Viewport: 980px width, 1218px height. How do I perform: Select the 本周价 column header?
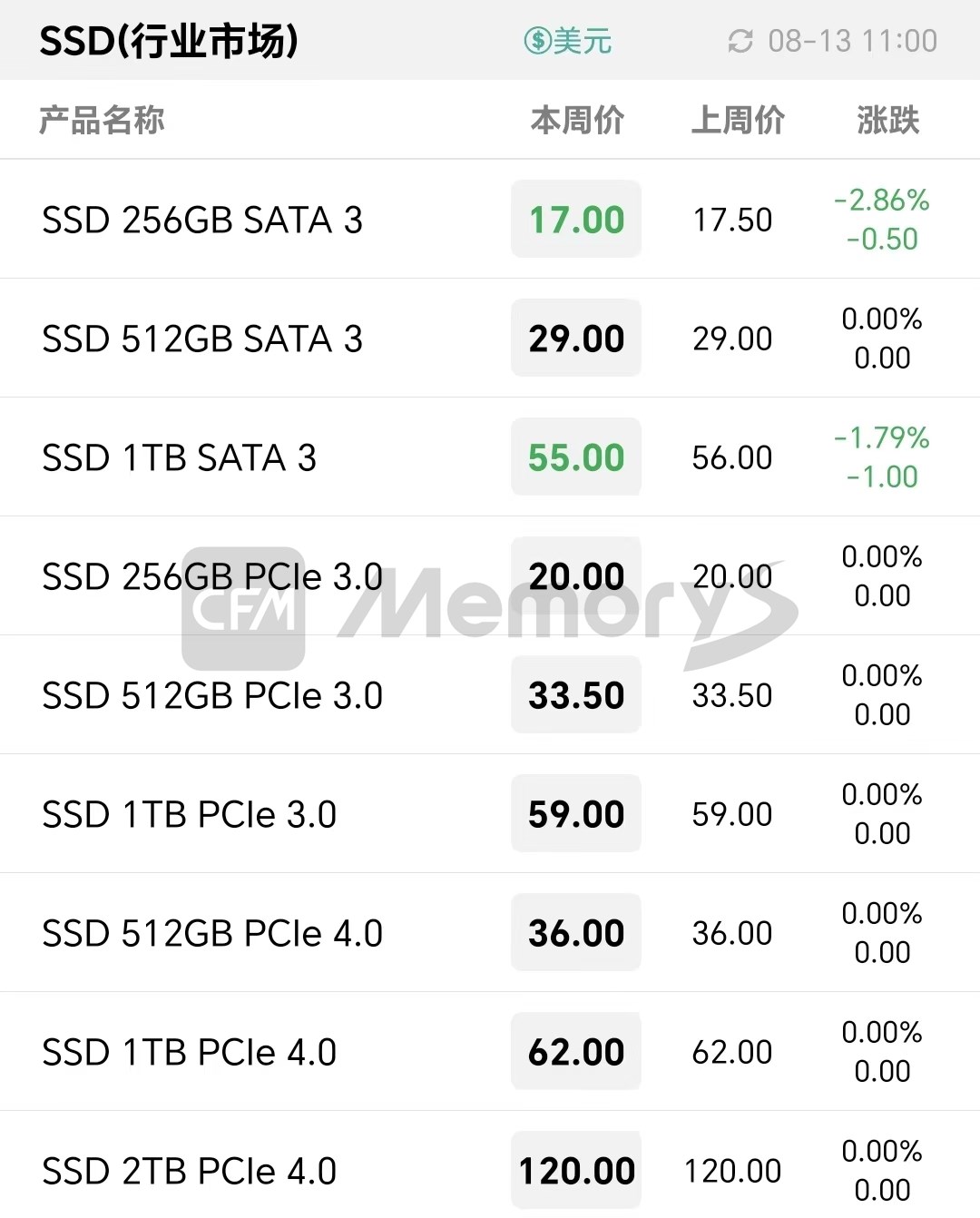click(577, 120)
